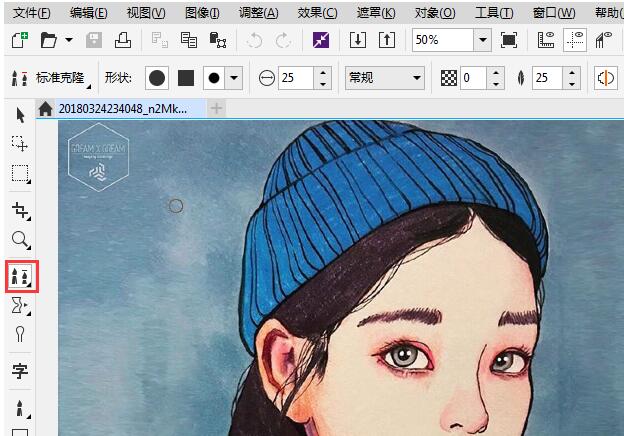The width and height of the screenshot is (624, 436).
Task: Open the 编辑(E) menu
Action: pyautogui.click(x=88, y=13)
